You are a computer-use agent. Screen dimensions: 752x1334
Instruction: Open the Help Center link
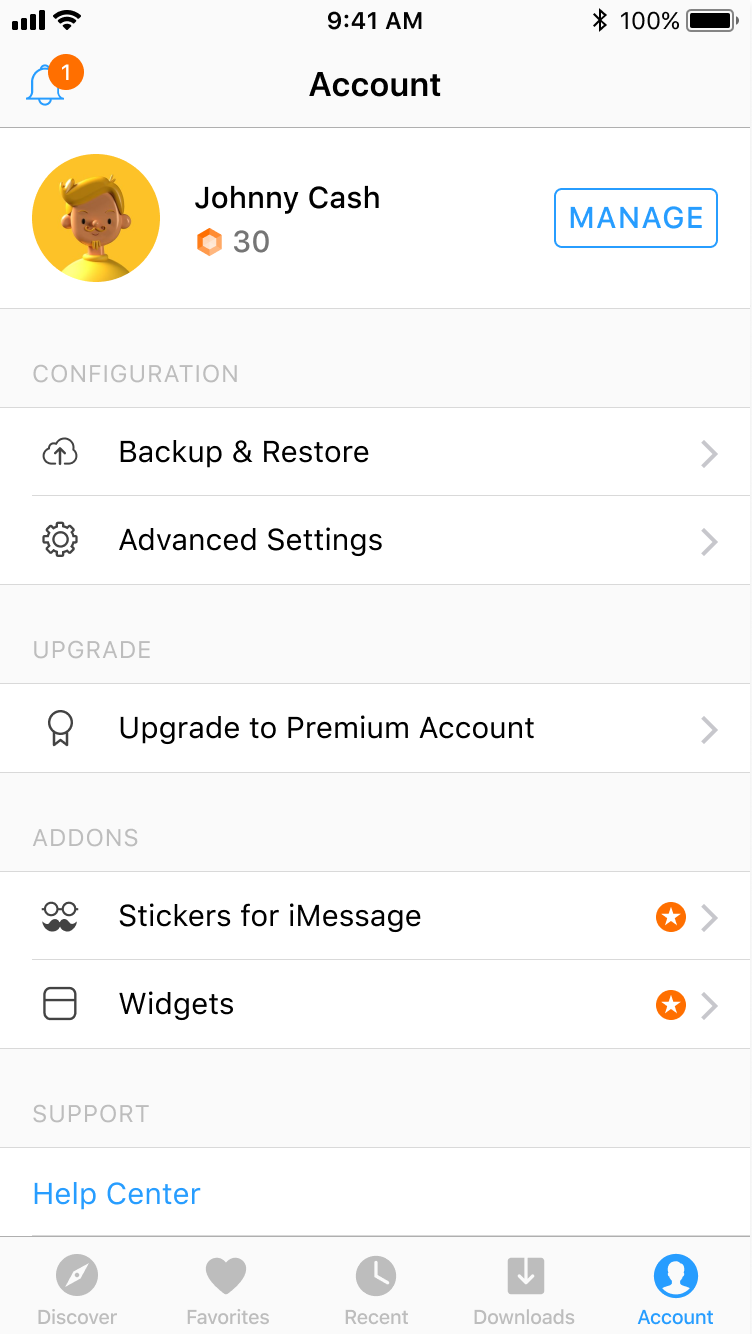click(117, 1193)
